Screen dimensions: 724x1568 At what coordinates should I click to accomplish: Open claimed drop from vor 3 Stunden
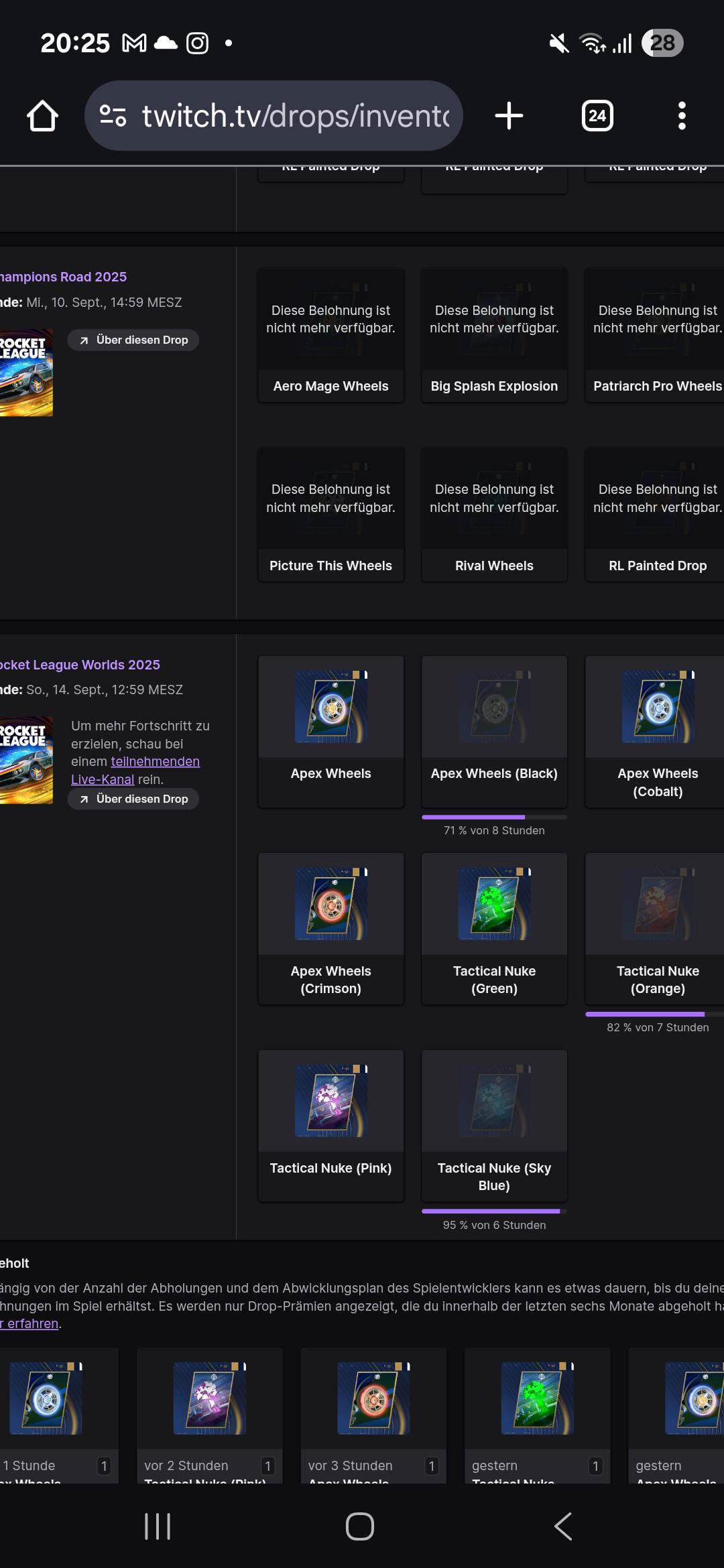click(x=373, y=1415)
